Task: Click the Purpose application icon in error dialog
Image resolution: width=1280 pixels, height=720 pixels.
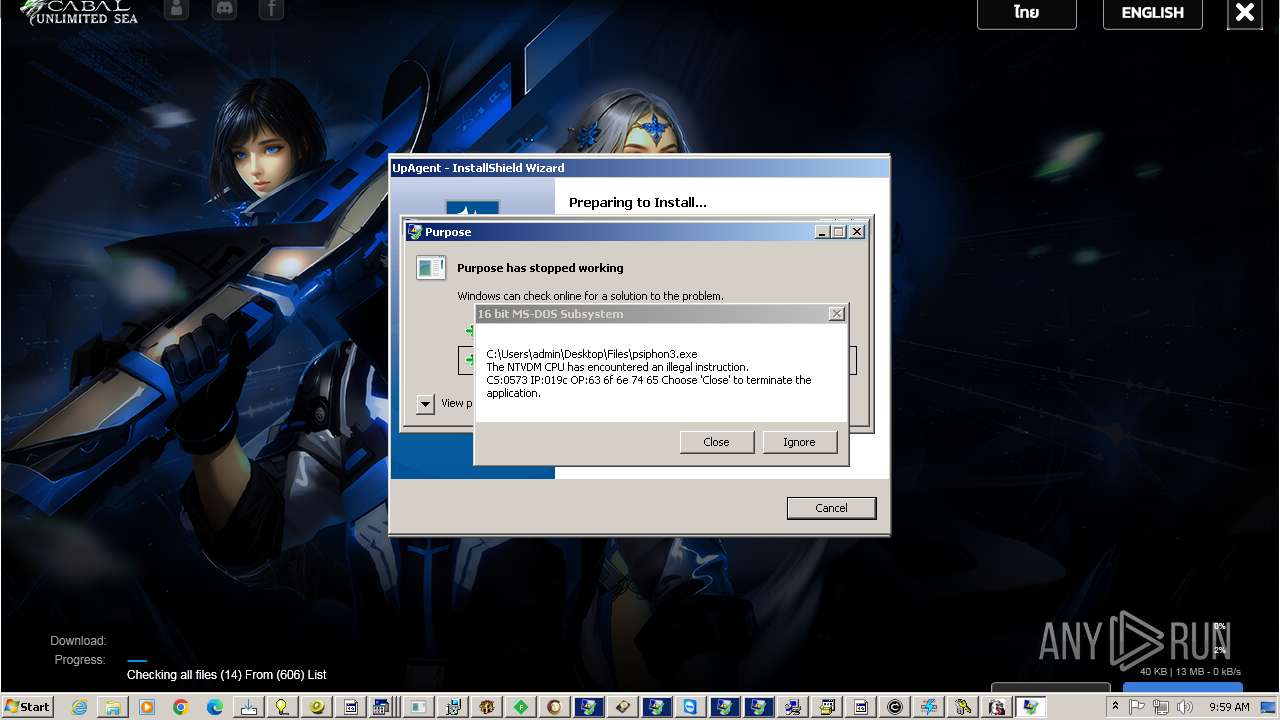Action: click(x=431, y=267)
